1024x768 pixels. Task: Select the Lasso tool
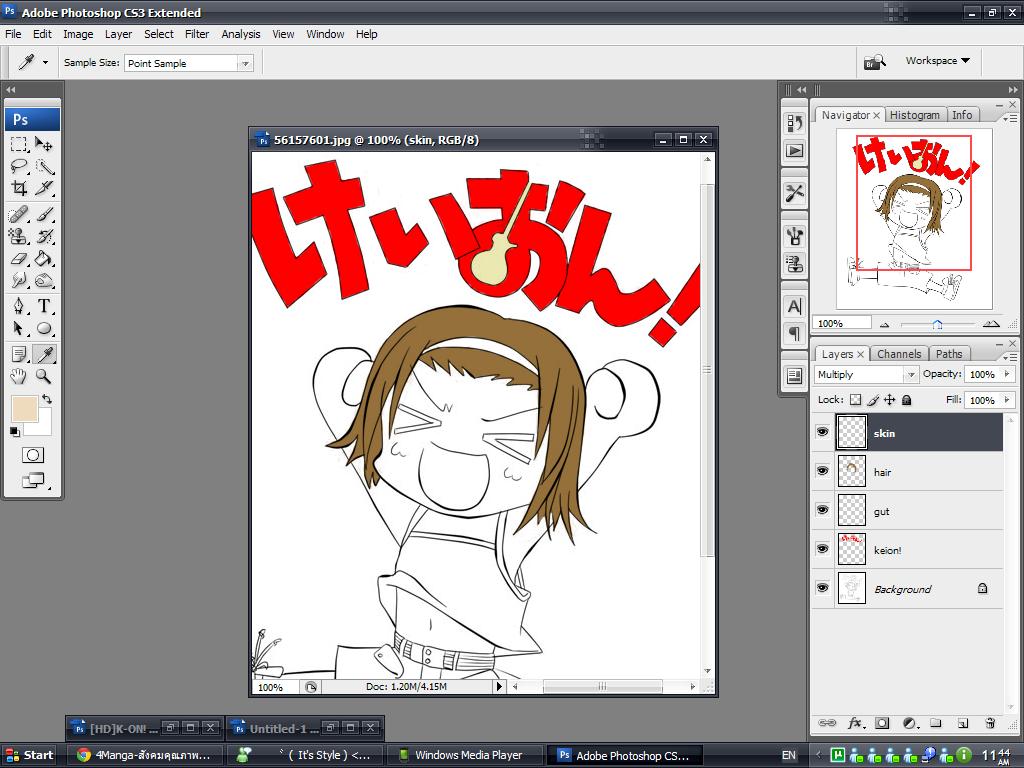19,166
